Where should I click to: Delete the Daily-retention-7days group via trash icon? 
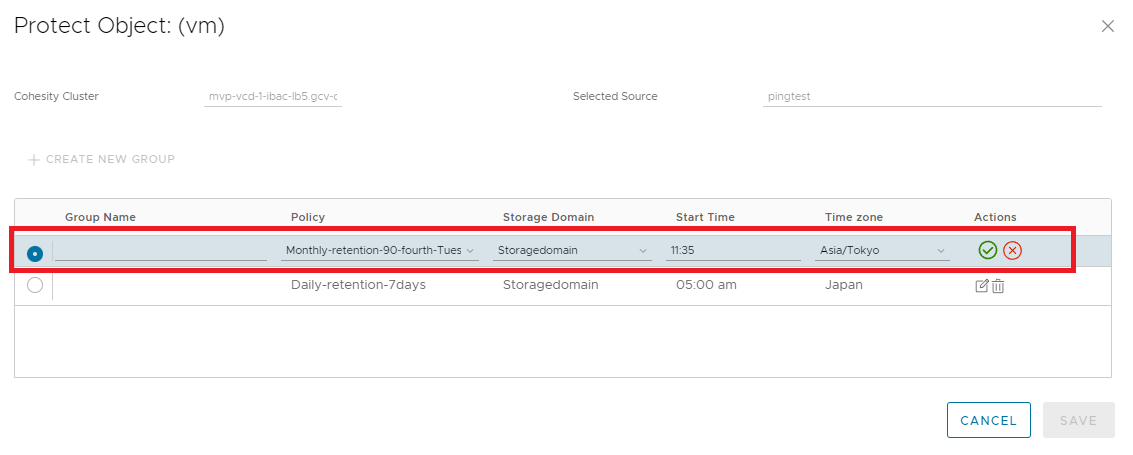click(x=998, y=286)
